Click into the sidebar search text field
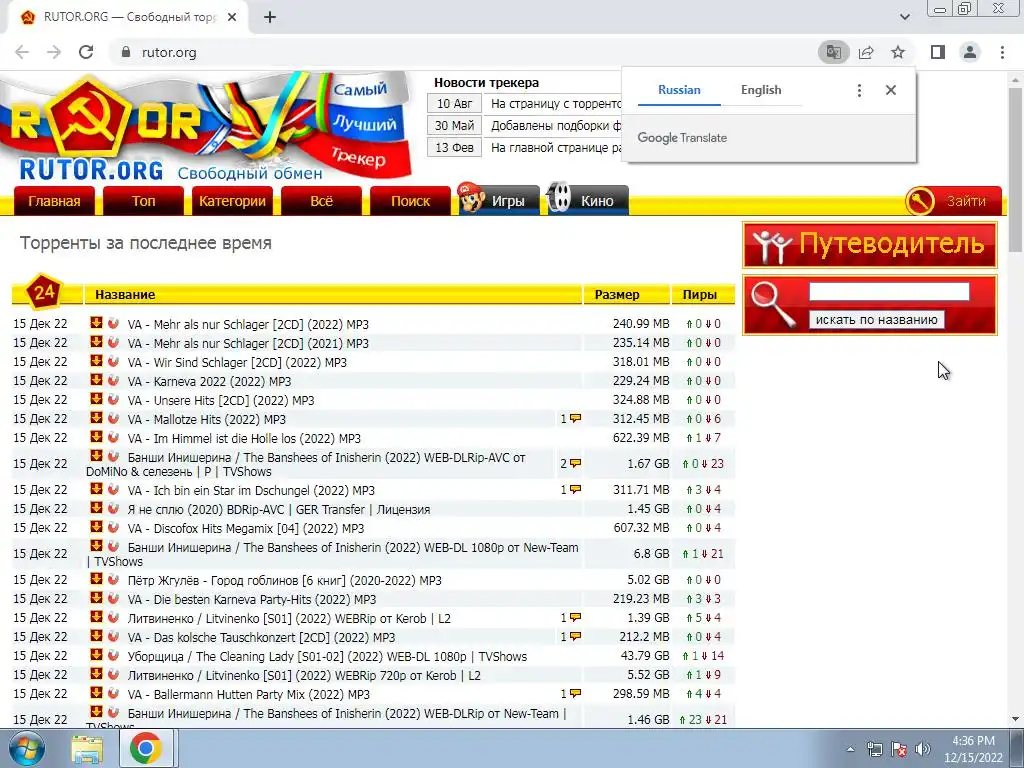Screen dimensions: 1024x768 click(x=889, y=292)
